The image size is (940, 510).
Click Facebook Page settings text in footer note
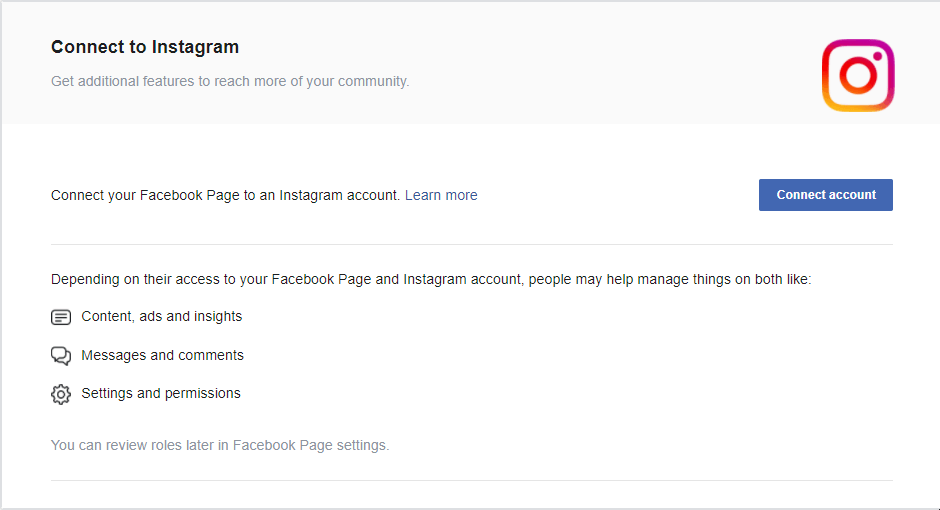(x=311, y=445)
